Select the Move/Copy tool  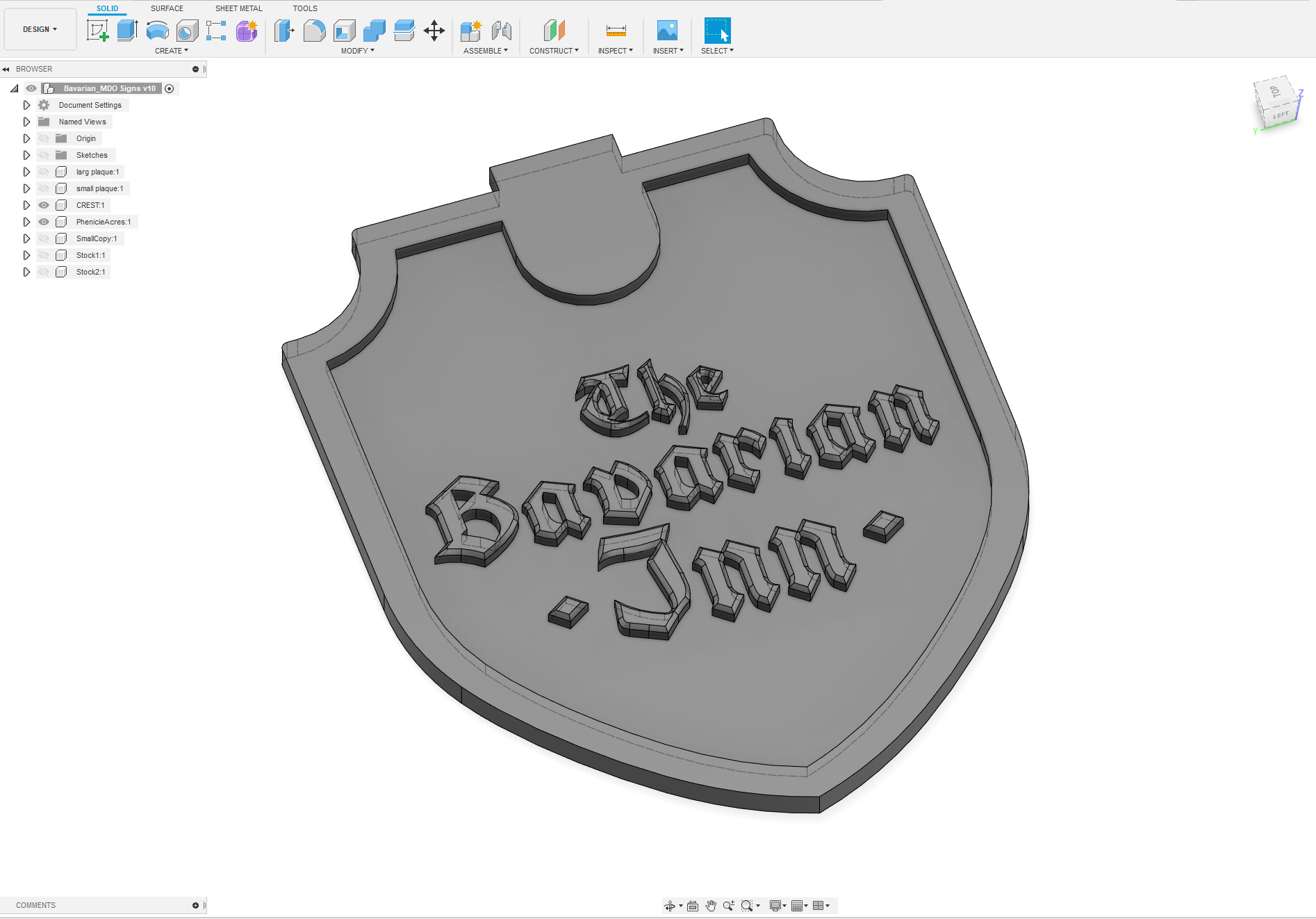[x=434, y=31]
